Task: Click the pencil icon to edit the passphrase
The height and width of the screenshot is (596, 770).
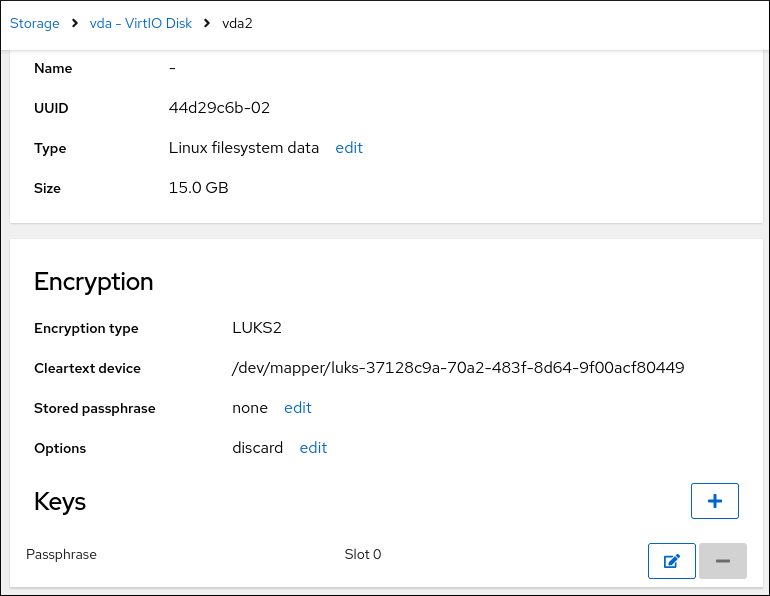Action: click(672, 561)
